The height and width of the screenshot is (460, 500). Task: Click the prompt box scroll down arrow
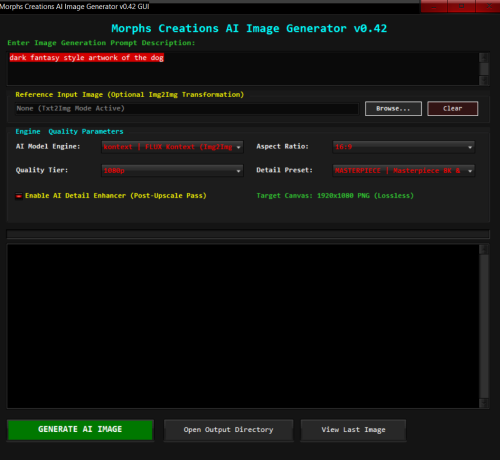(484, 80)
